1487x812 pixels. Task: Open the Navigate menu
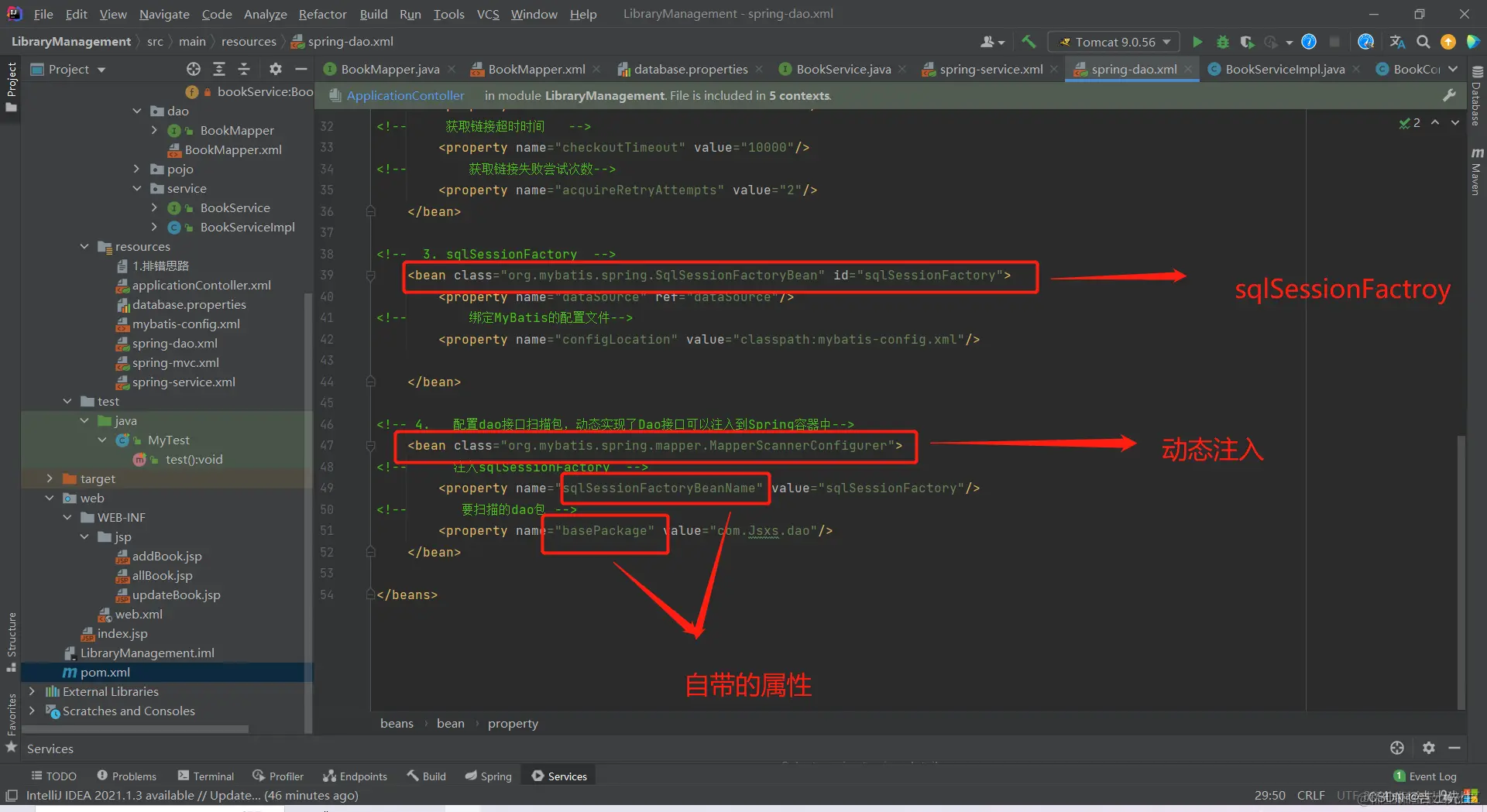[x=164, y=14]
